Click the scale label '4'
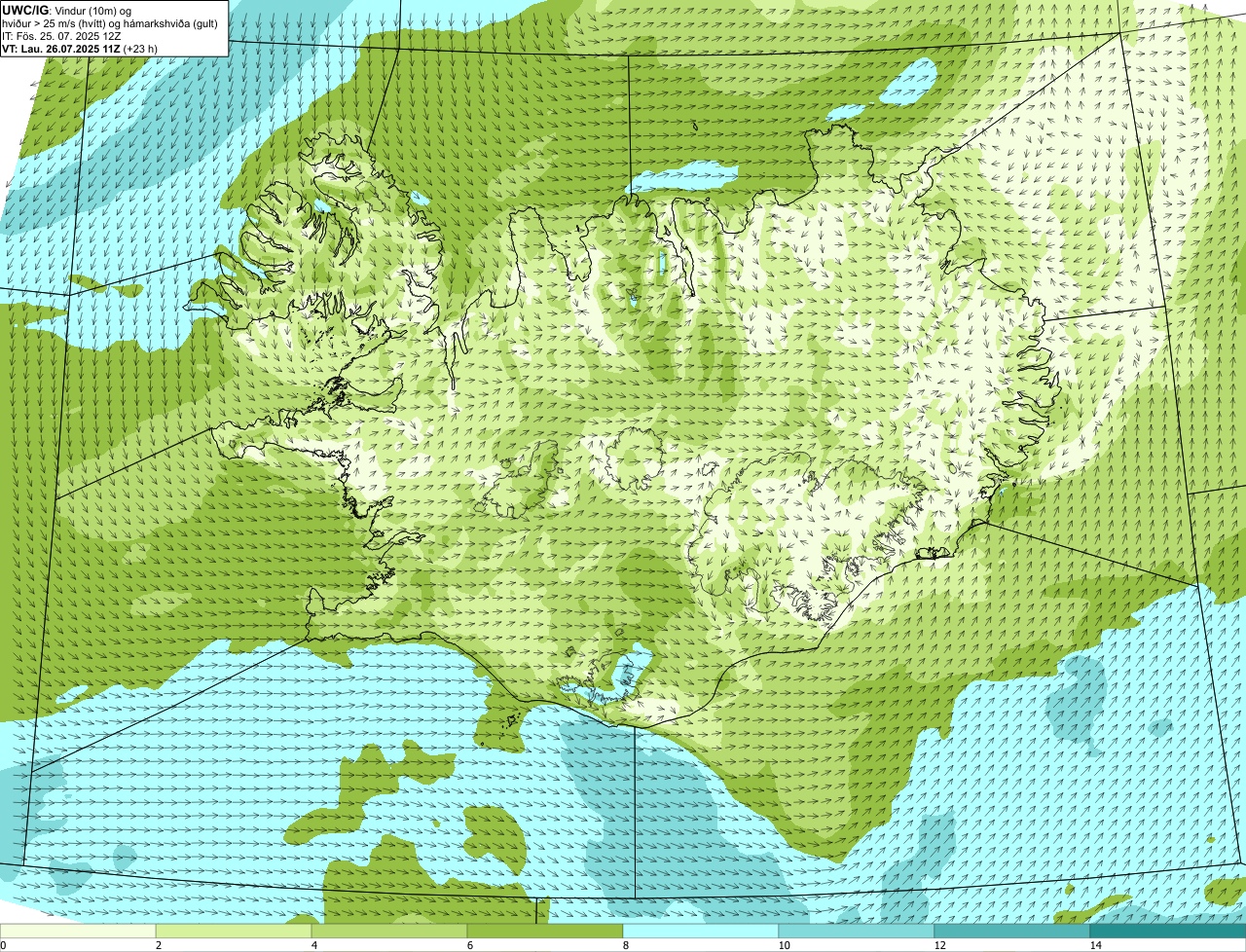This screenshot has height=952, width=1246. pos(313,945)
